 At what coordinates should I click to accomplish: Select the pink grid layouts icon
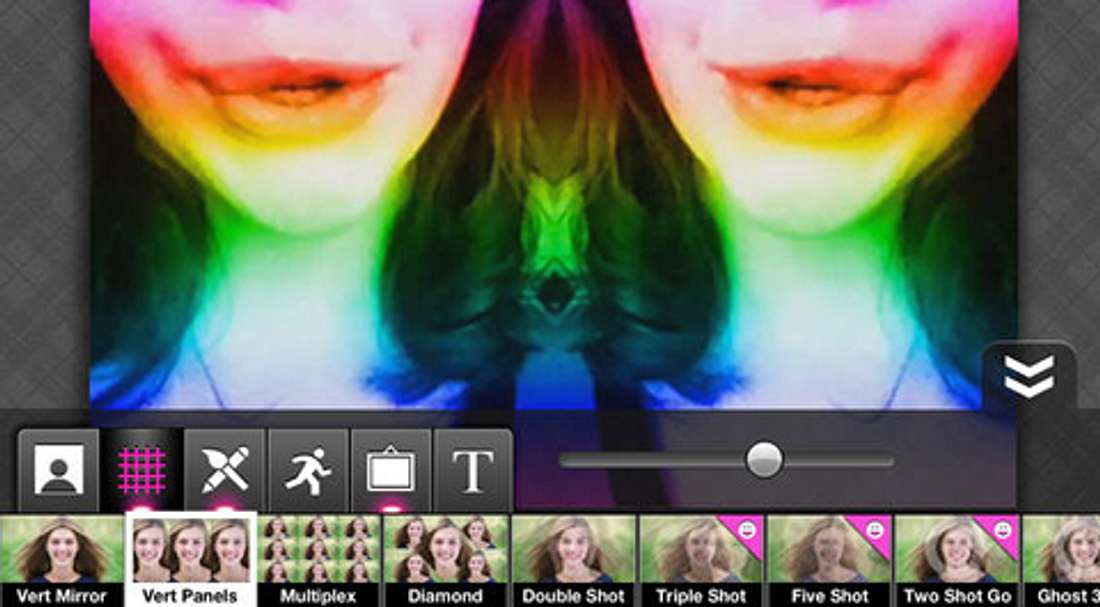click(141, 470)
